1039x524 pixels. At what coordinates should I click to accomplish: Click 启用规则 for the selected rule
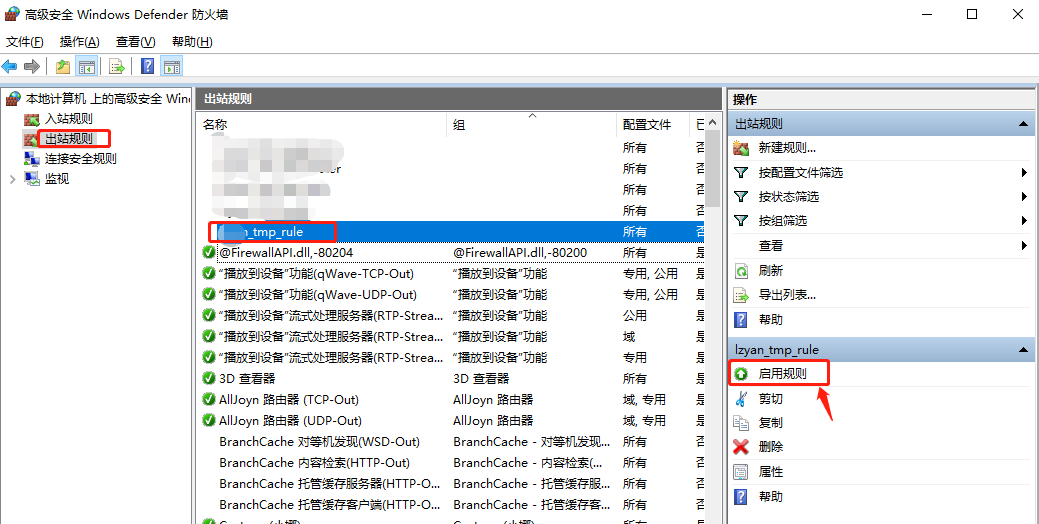coord(782,374)
